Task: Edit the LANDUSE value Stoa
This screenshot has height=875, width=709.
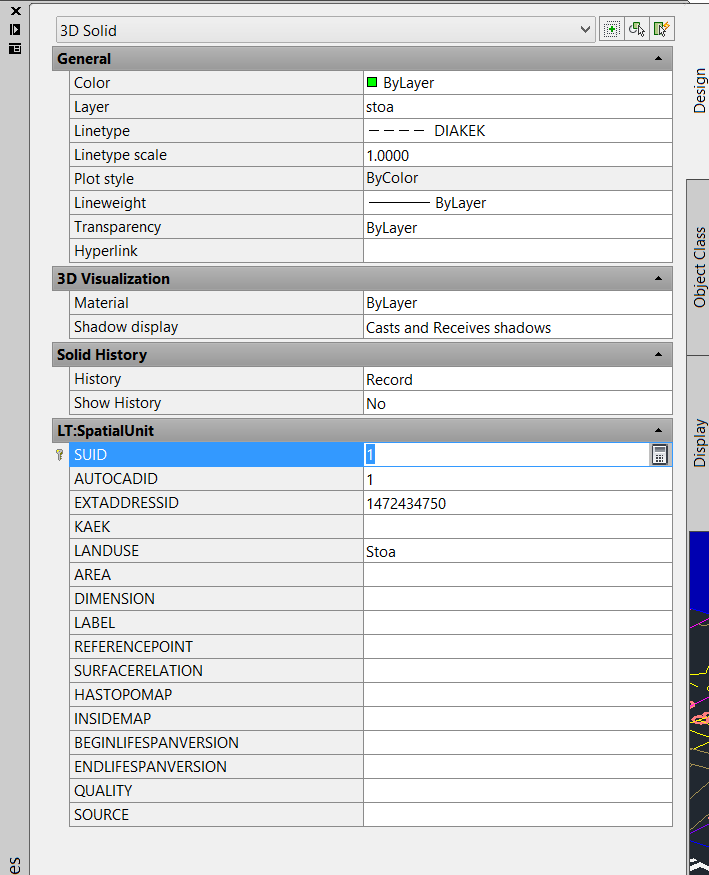Action: pos(518,551)
